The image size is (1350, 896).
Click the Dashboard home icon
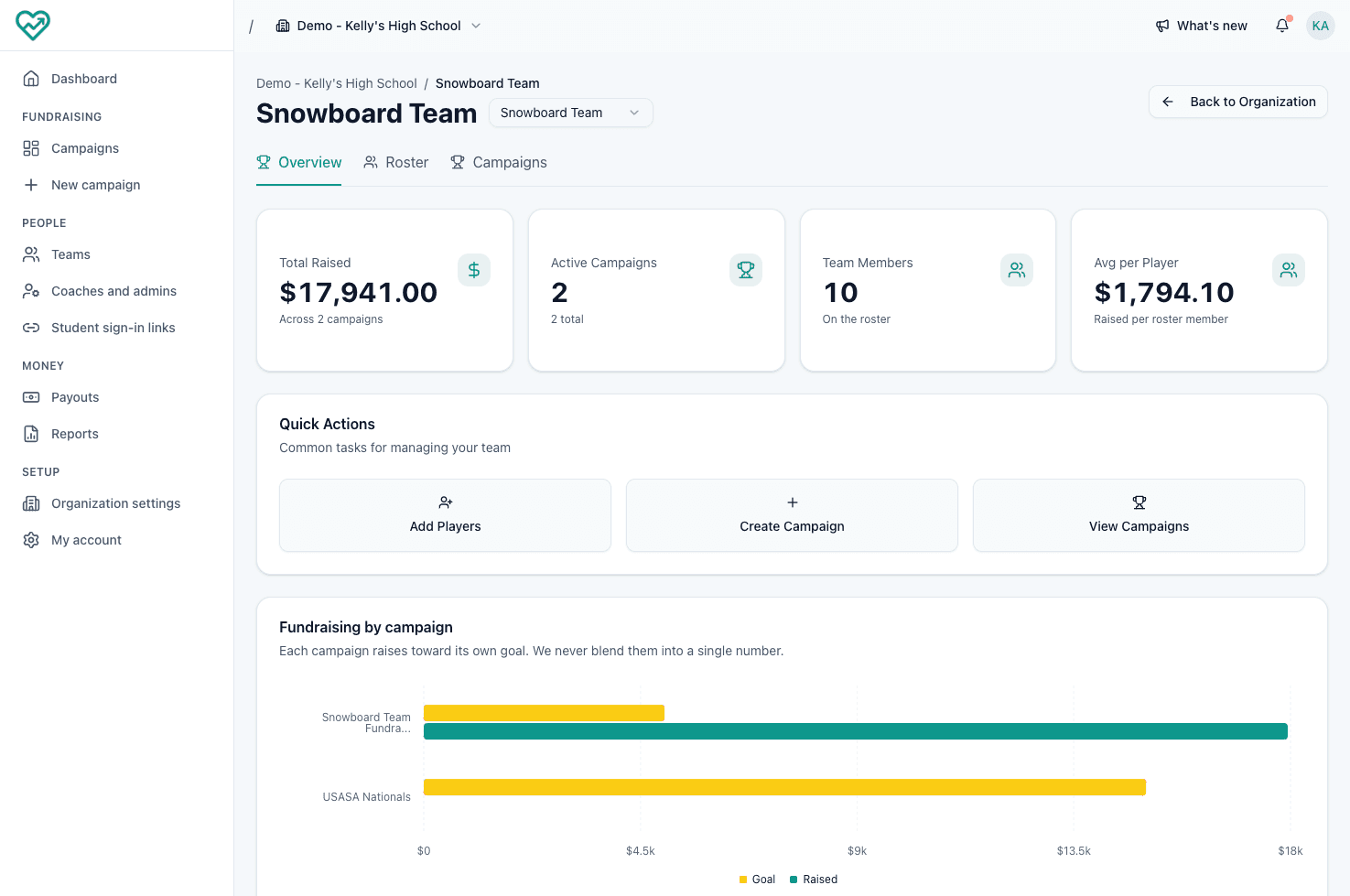[31, 79]
